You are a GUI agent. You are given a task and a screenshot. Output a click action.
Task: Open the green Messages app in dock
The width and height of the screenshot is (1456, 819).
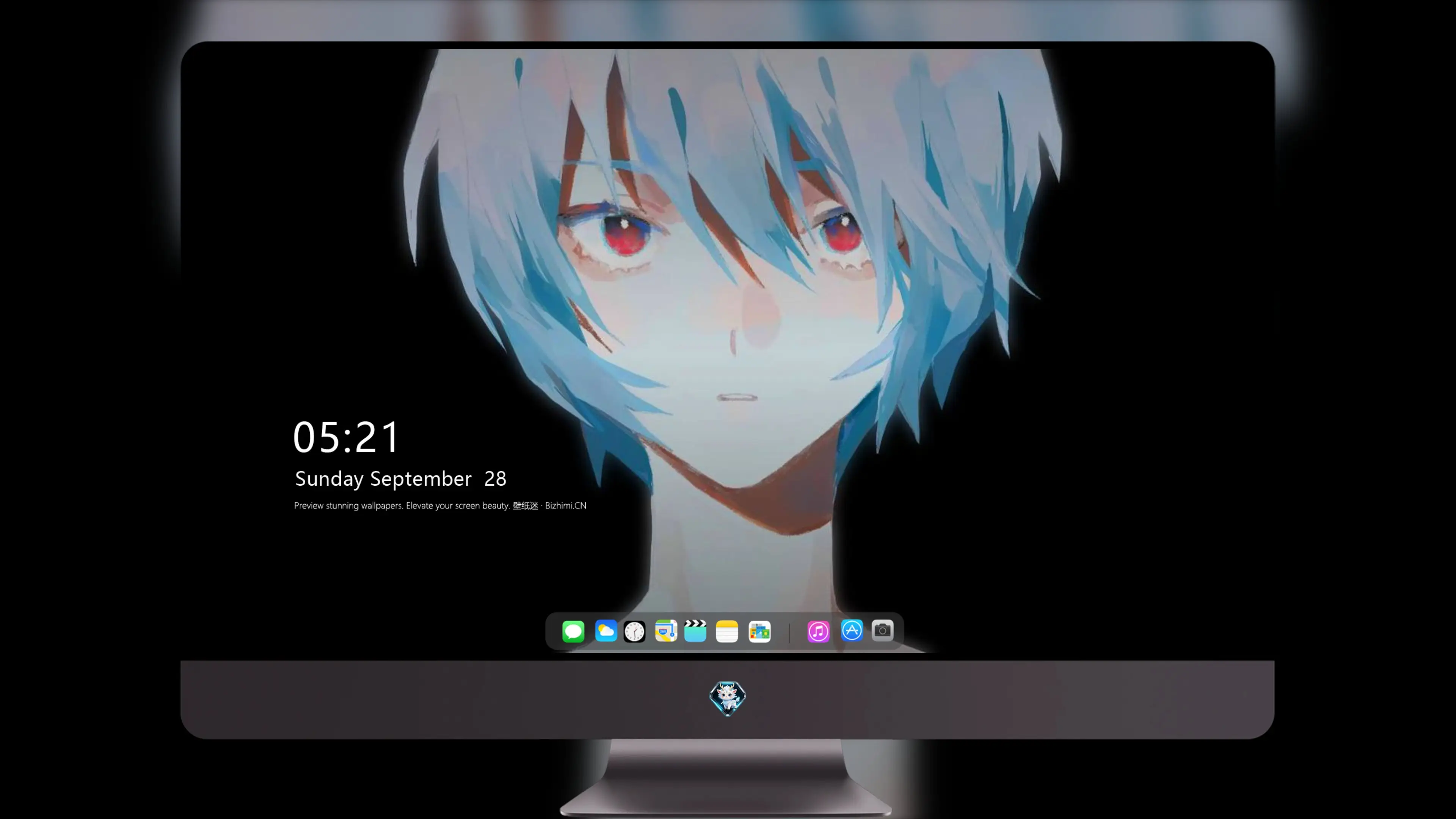(x=573, y=631)
